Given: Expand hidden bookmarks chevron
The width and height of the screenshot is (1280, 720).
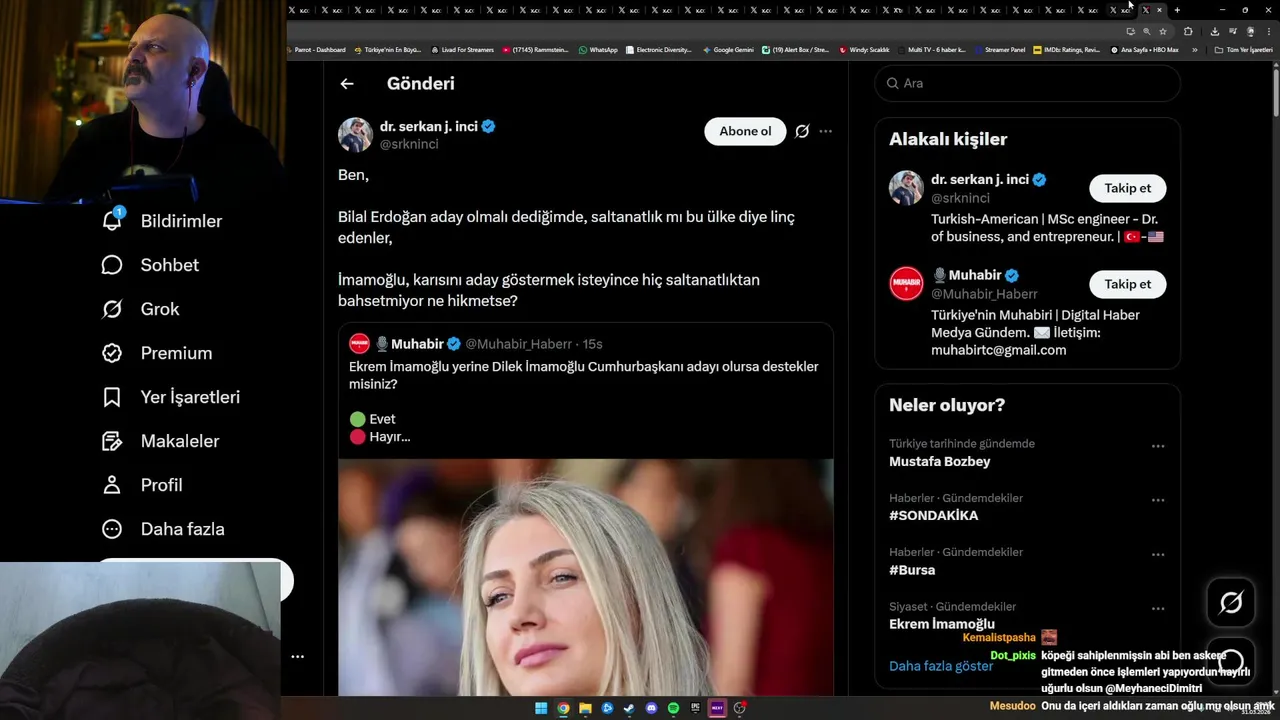Looking at the screenshot, I should click(x=1194, y=49).
